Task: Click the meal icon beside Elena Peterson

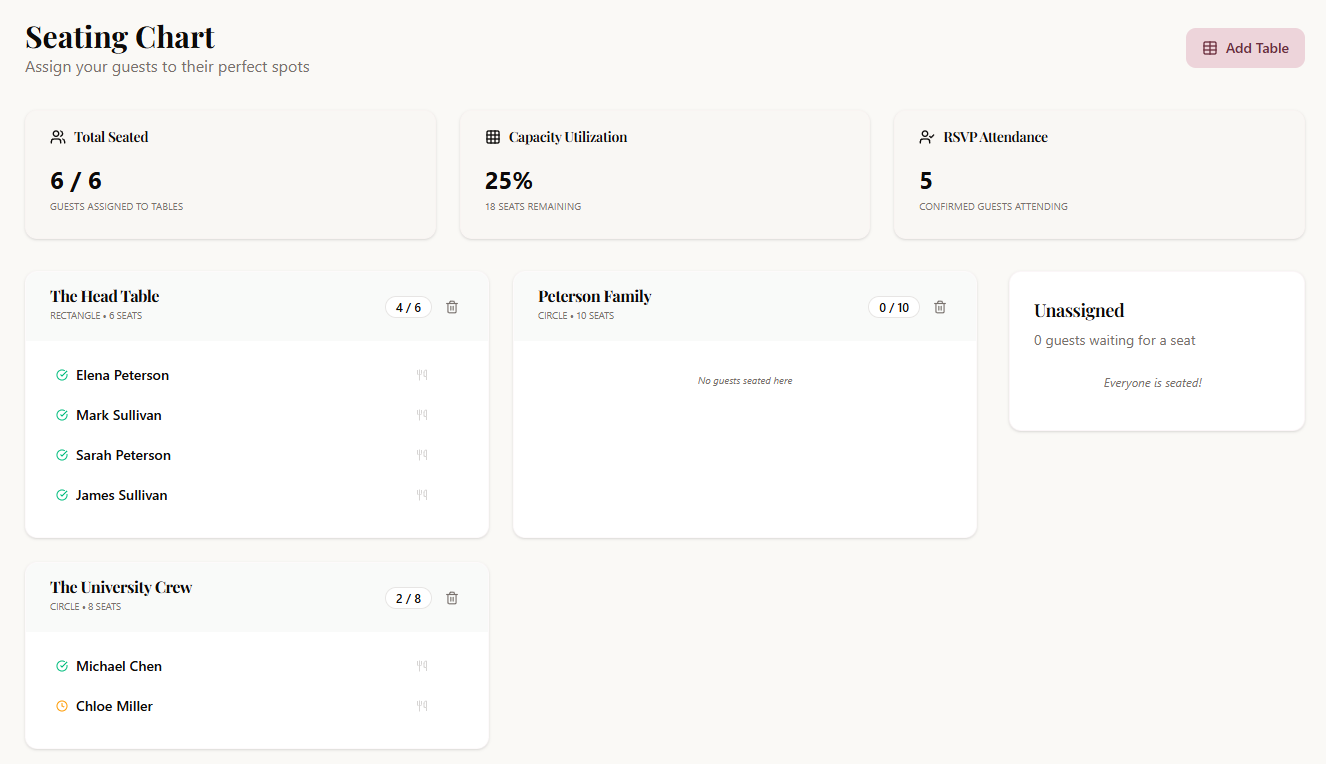Action: pyautogui.click(x=422, y=375)
